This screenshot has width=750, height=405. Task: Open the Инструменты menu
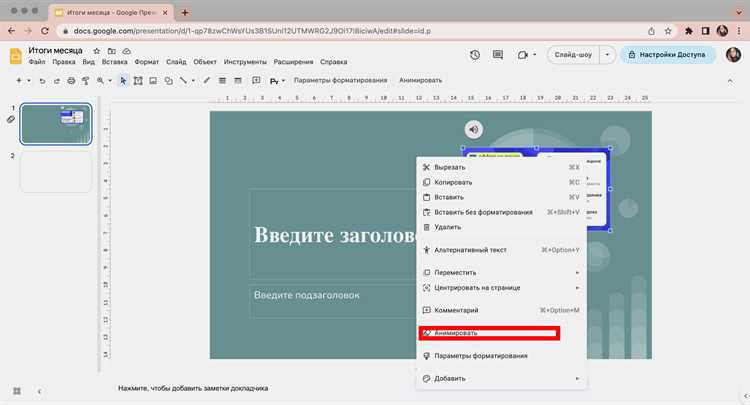[x=245, y=62]
